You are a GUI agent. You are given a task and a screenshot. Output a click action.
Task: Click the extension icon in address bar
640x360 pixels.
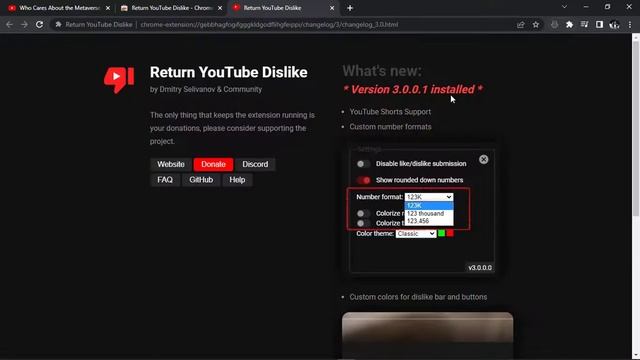click(58, 25)
